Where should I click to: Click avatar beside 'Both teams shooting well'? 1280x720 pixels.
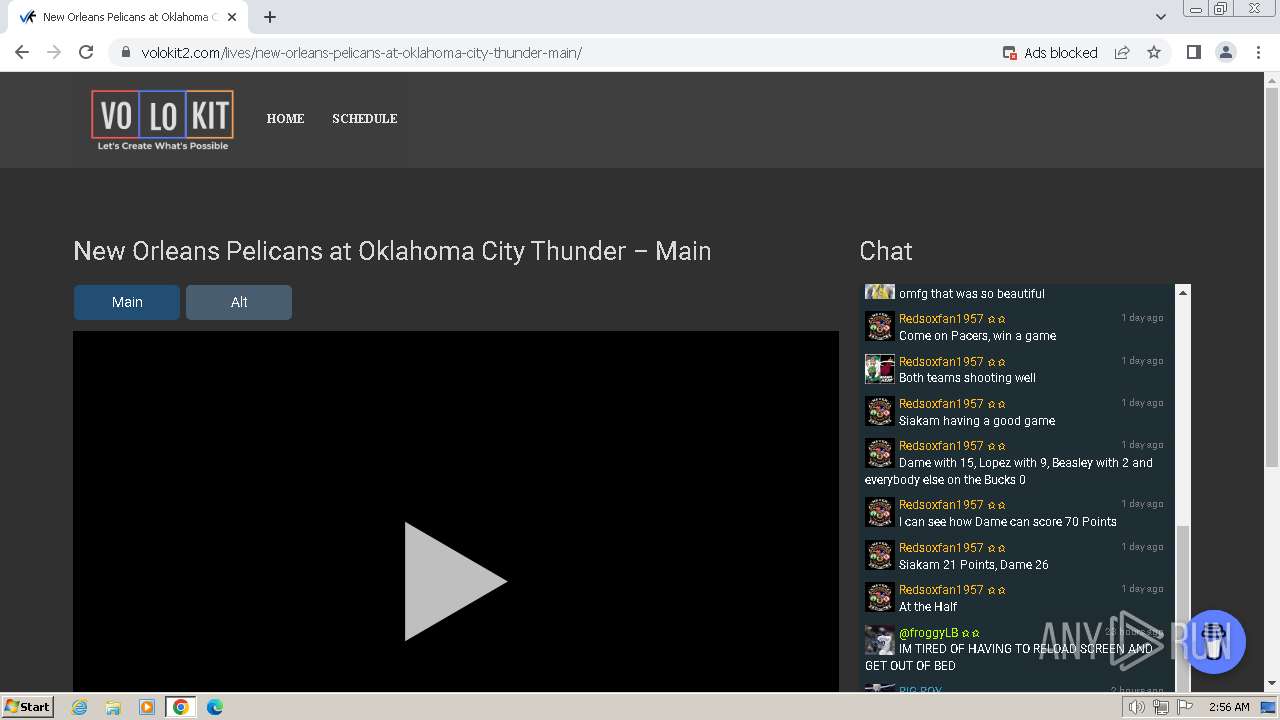pyautogui.click(x=880, y=369)
